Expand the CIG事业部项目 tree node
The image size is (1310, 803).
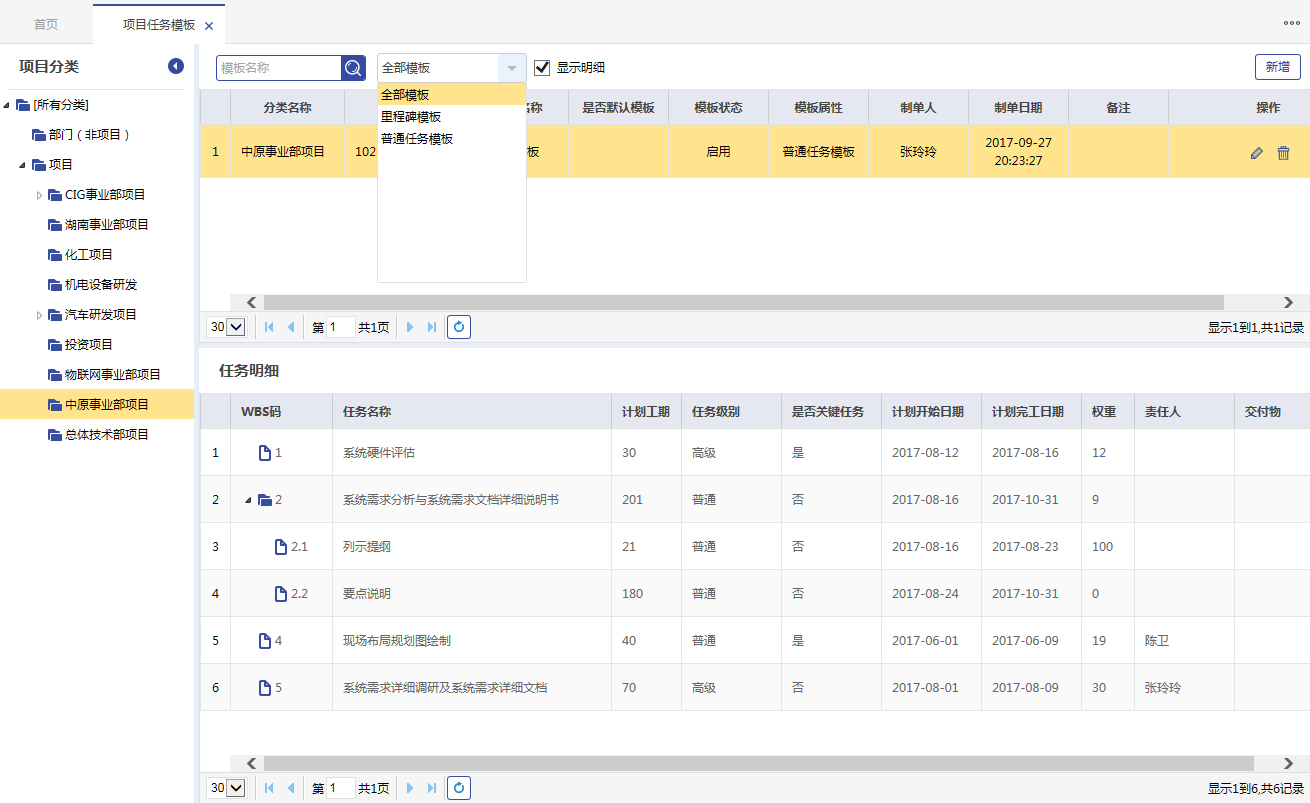click(x=40, y=195)
